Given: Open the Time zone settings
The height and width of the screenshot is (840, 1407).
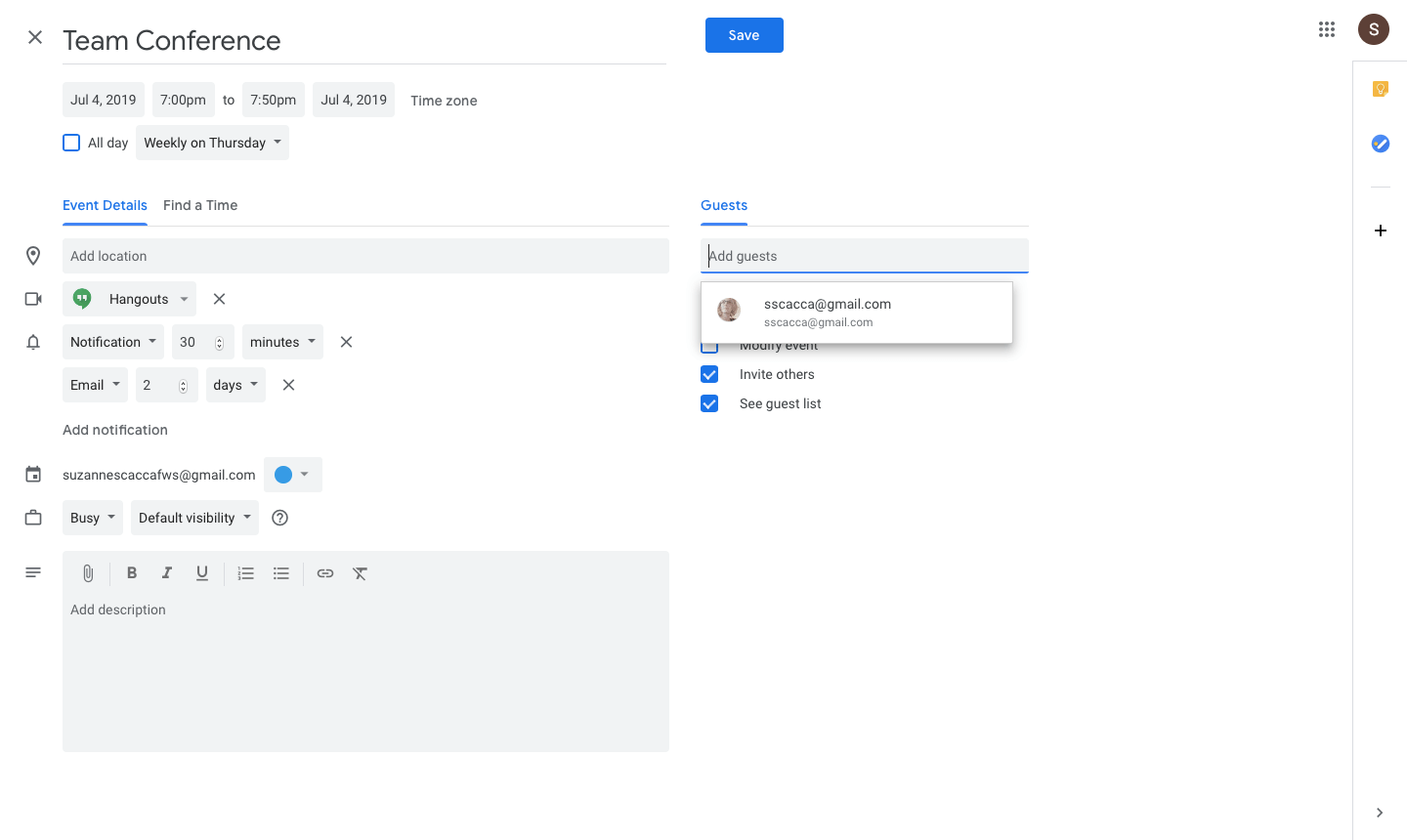Looking at the screenshot, I should pos(444,101).
